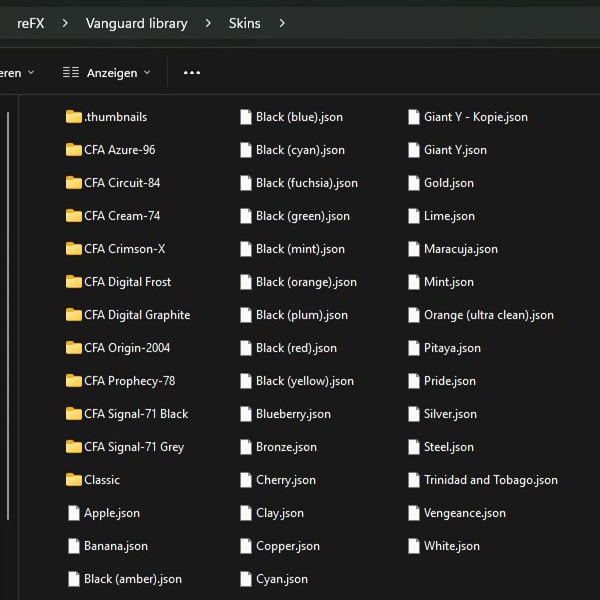Click the CFA Prophecy-78 folder icon
This screenshot has width=600, height=600.
[73, 381]
